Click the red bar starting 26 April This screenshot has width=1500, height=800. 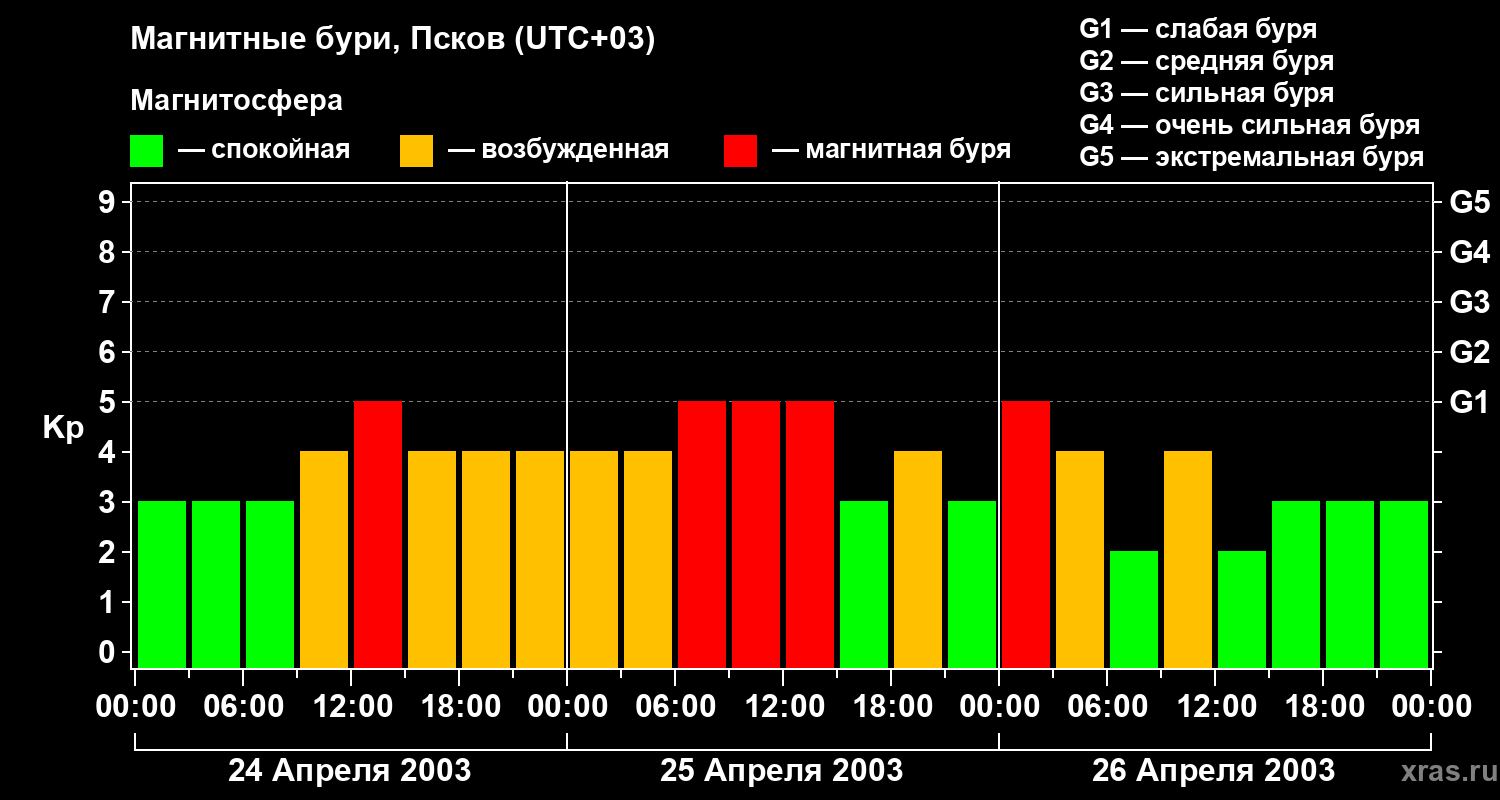pyautogui.click(x=1026, y=534)
